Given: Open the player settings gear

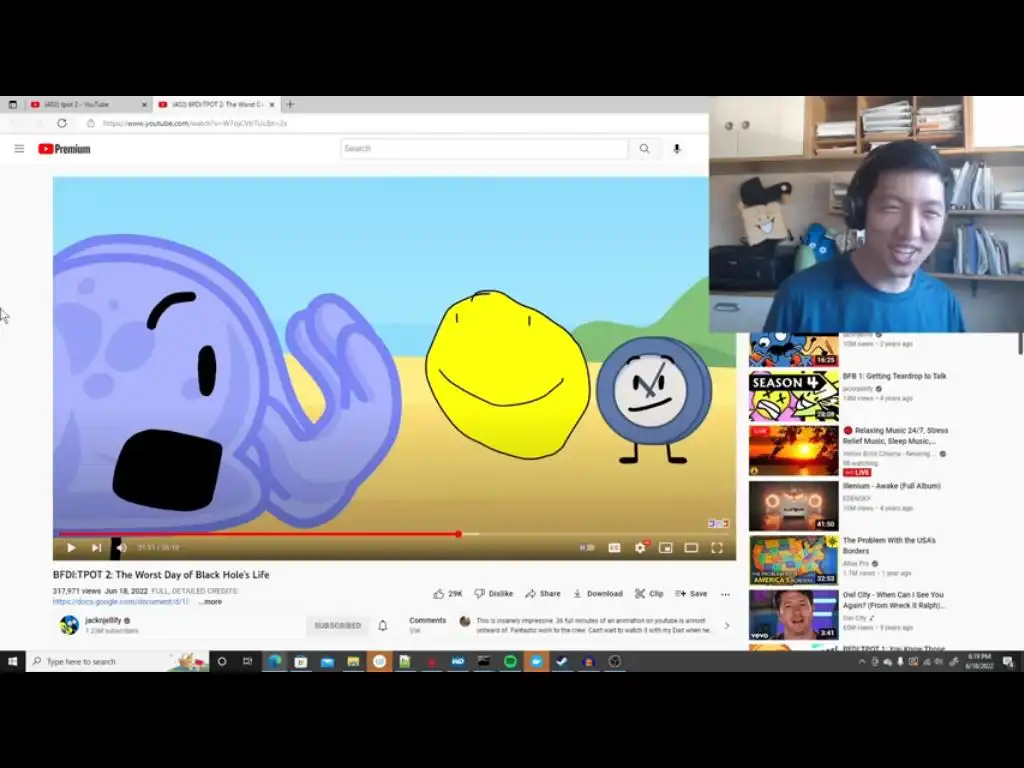Looking at the screenshot, I should coord(640,548).
